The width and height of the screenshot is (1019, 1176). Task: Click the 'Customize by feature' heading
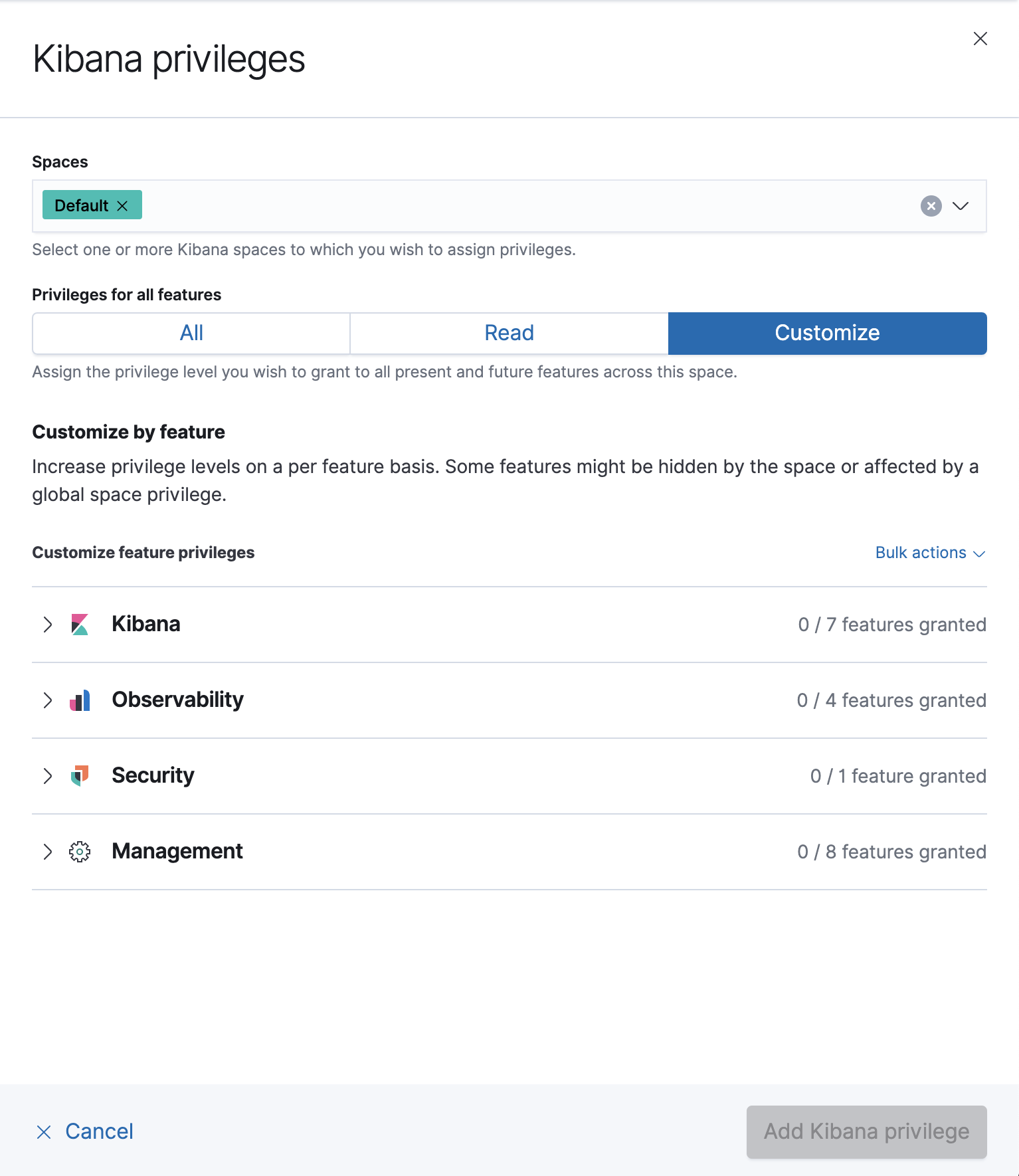click(x=128, y=432)
